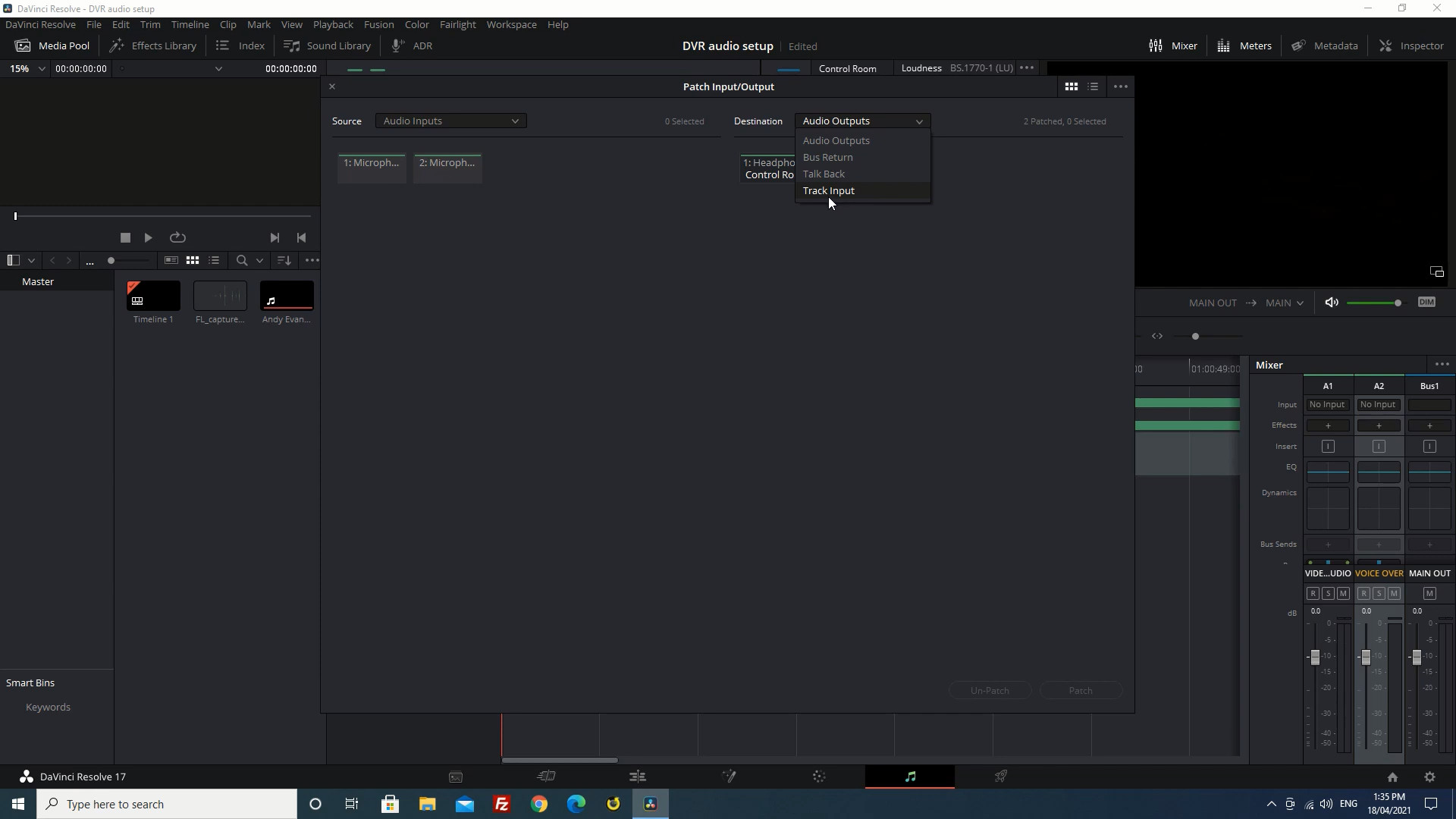1456x819 pixels.
Task: Open project settings gear
Action: point(1429,777)
